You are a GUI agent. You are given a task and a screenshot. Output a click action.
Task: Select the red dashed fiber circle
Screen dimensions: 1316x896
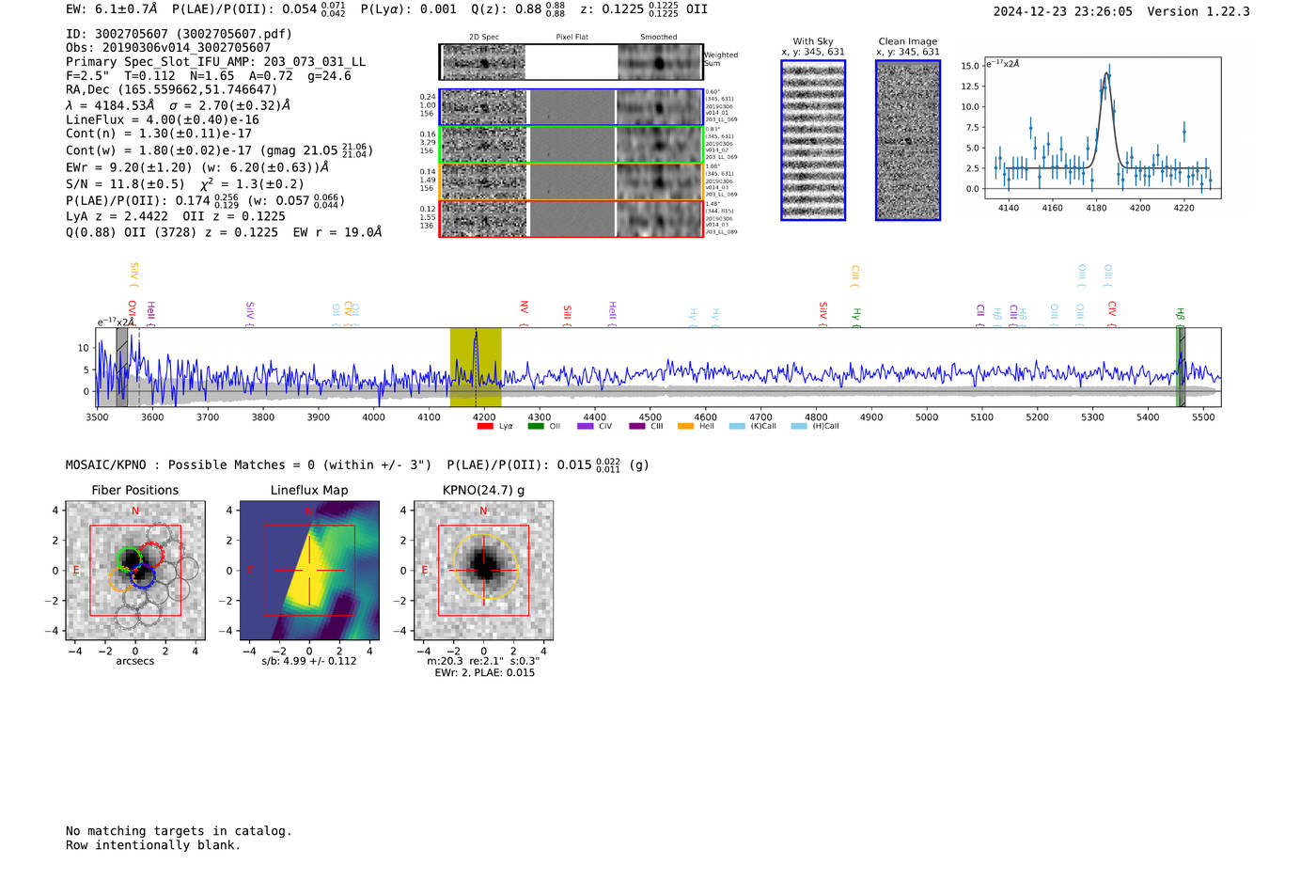[152, 554]
